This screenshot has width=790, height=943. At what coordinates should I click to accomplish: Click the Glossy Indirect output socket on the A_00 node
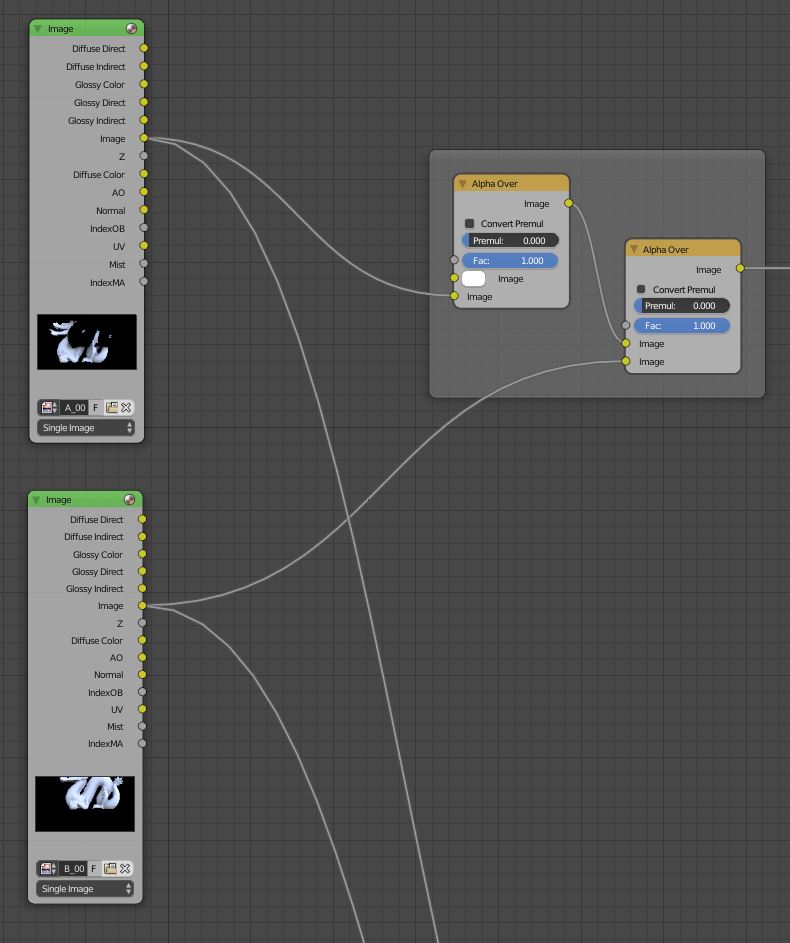[144, 120]
